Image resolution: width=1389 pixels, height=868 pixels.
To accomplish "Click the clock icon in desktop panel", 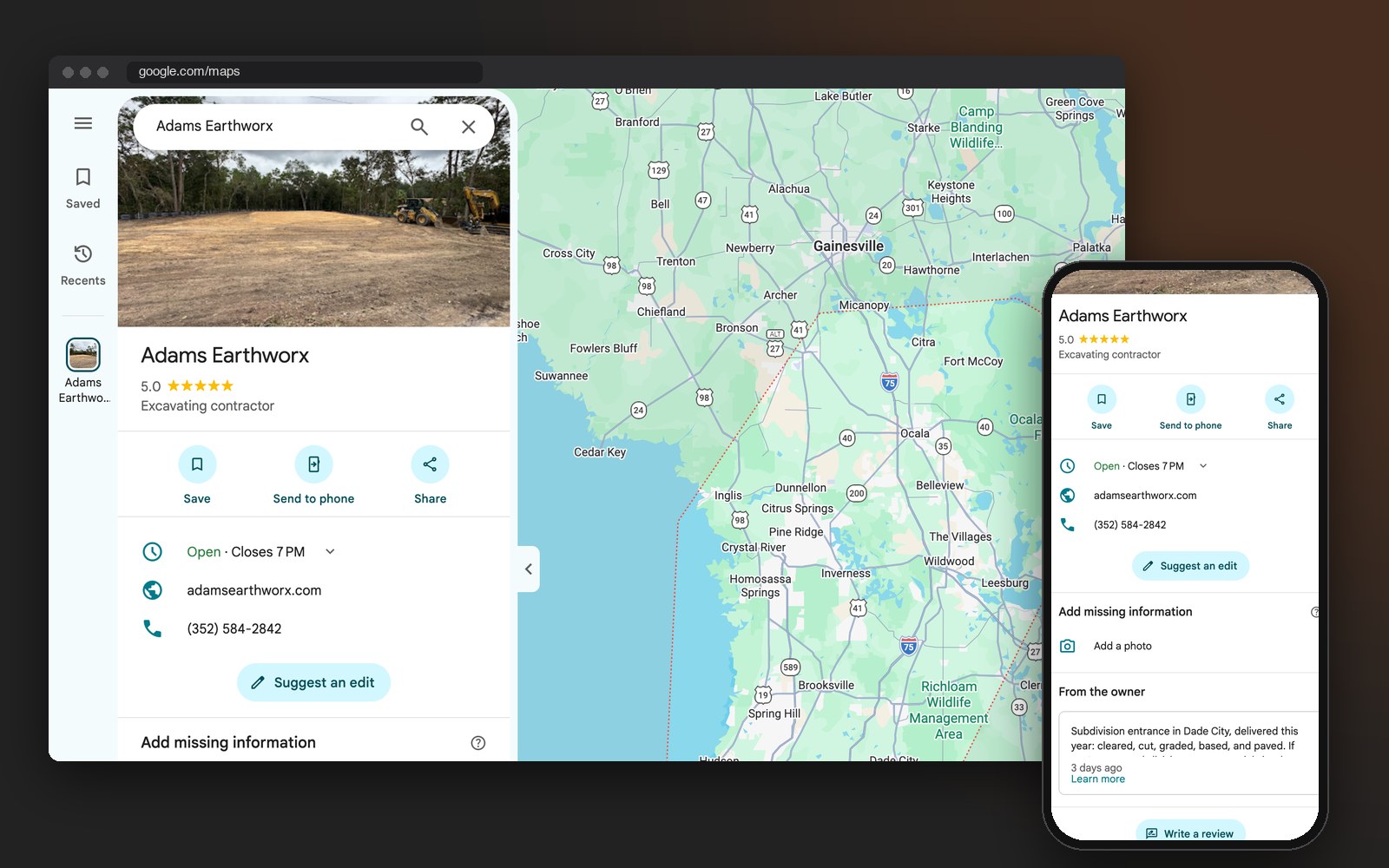I will [x=152, y=552].
